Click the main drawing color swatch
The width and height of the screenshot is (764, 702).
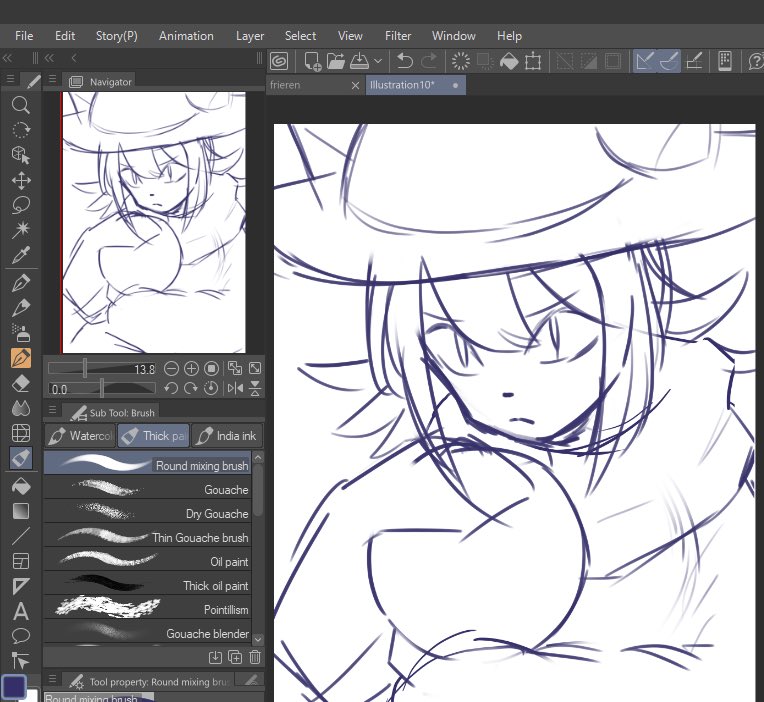pyautogui.click(x=14, y=687)
